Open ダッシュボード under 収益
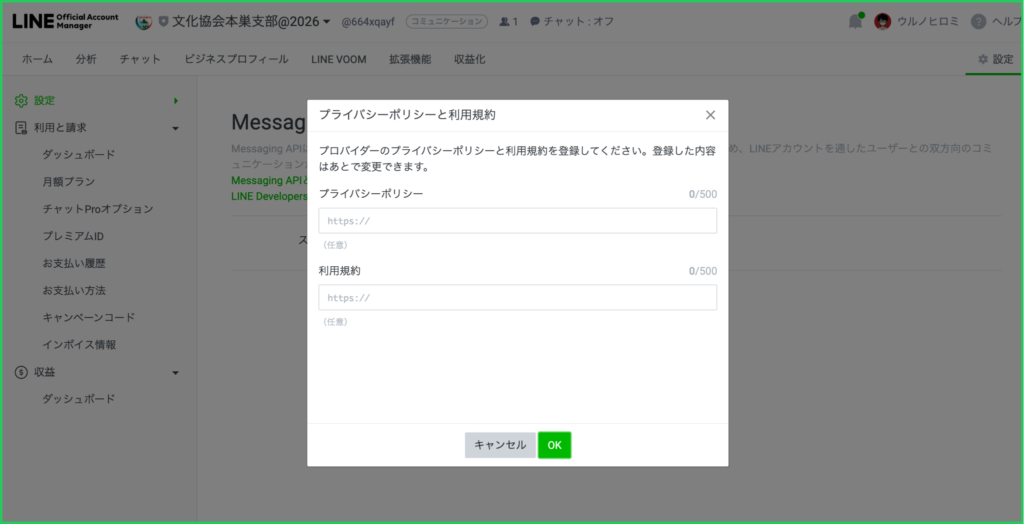Image resolution: width=1024 pixels, height=524 pixels. click(79, 399)
